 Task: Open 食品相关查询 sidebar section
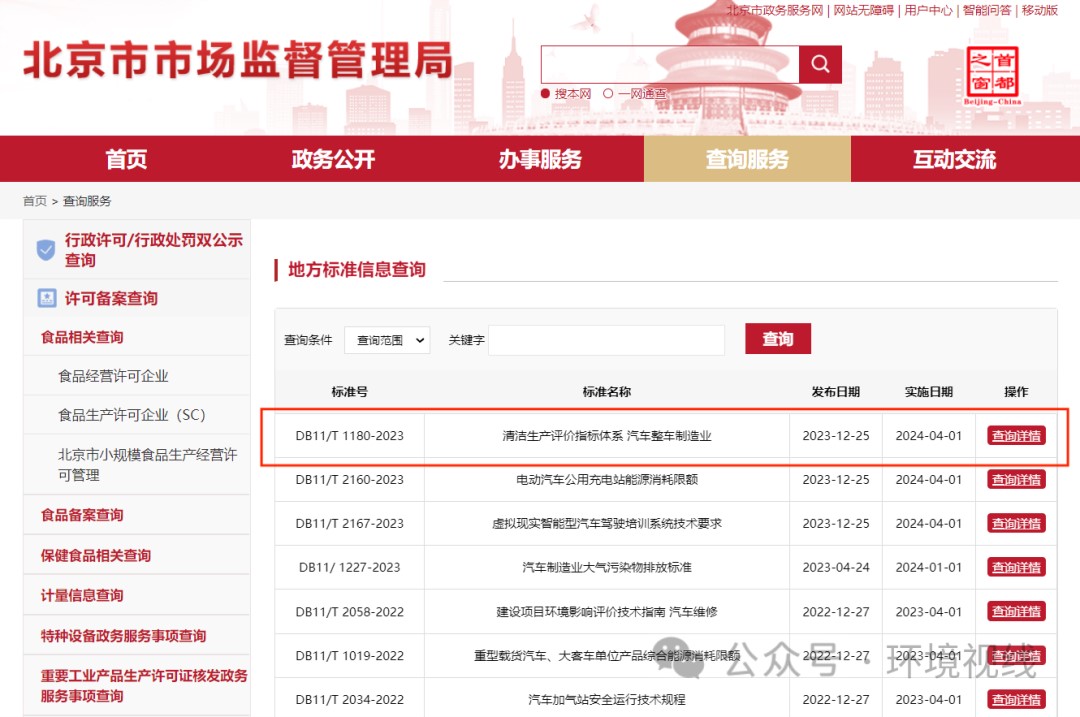tap(82, 337)
